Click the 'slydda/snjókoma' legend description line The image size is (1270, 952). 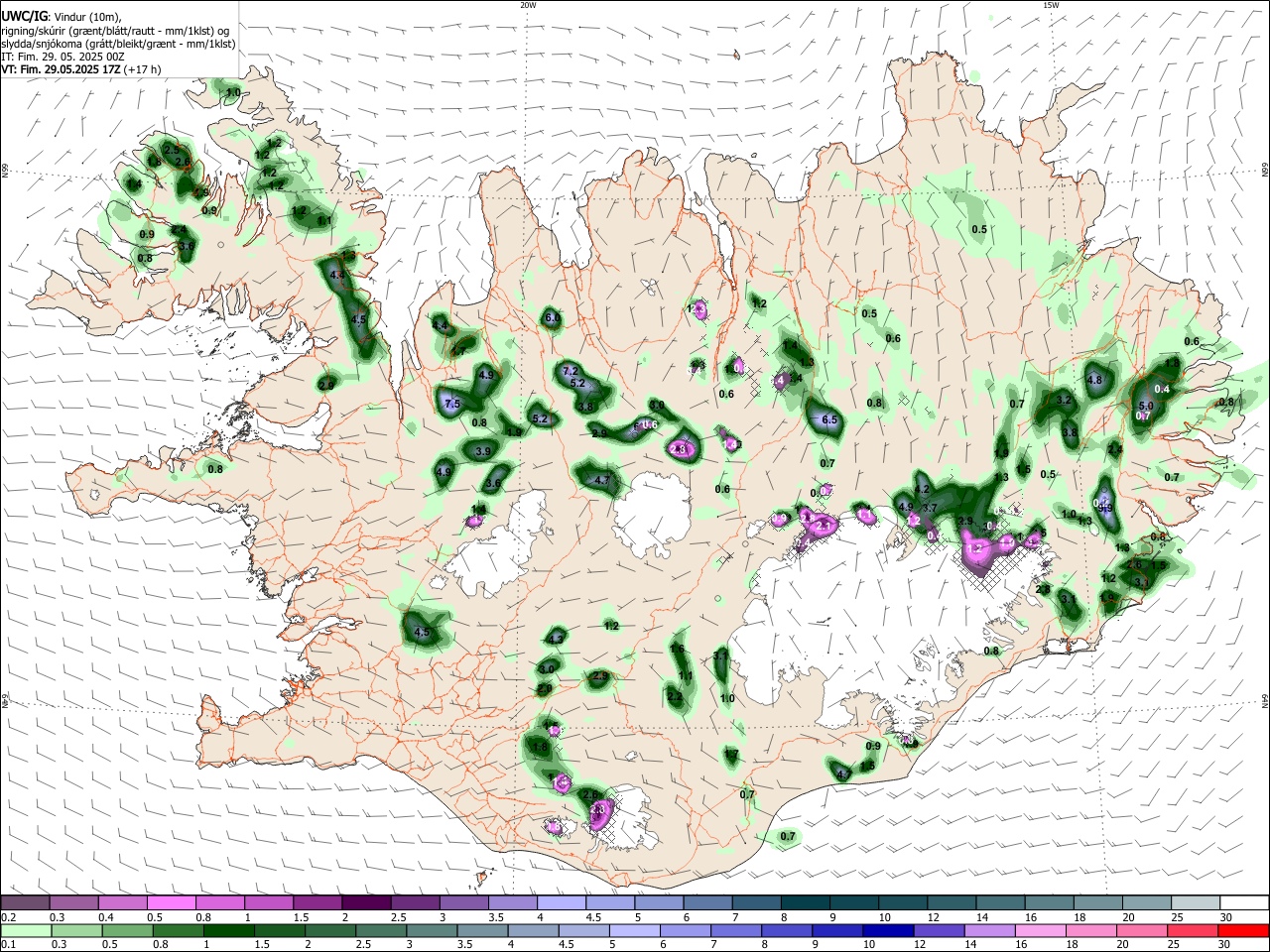pos(118,44)
